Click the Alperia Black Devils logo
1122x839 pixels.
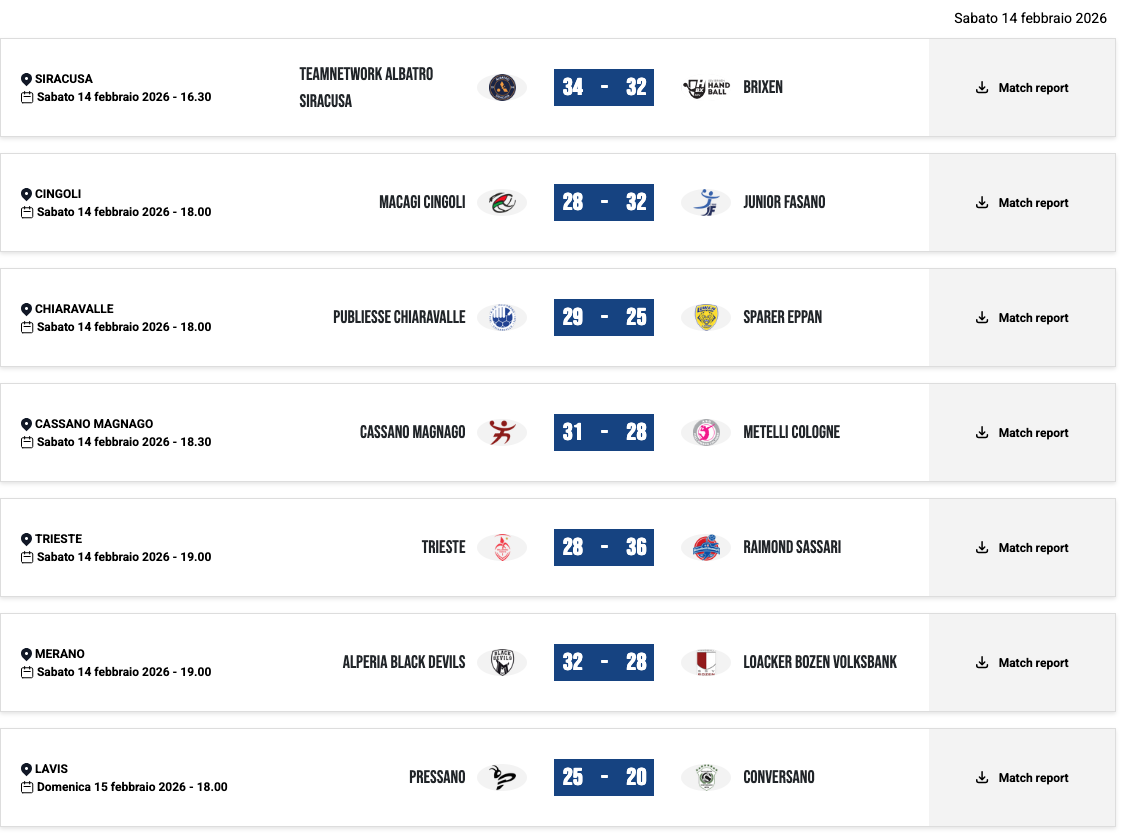tap(501, 662)
